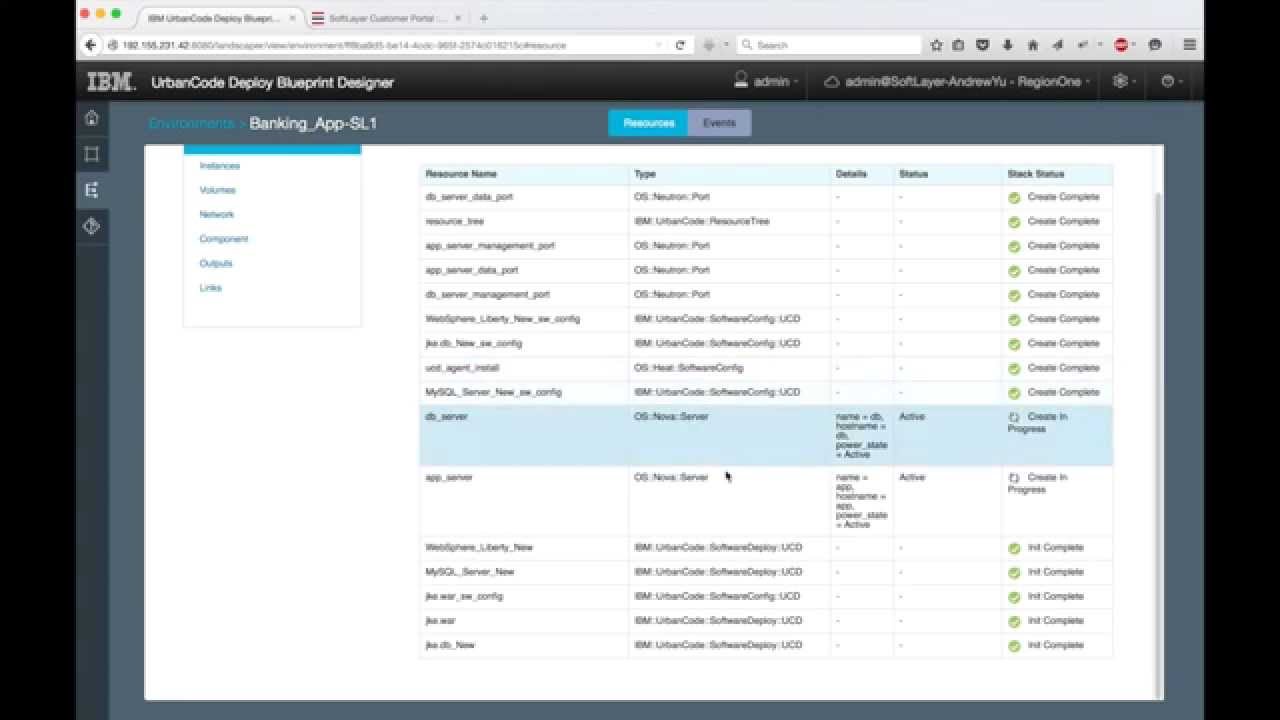
Task: Click the Pocket icon in browser toolbar
Action: [x=983, y=45]
